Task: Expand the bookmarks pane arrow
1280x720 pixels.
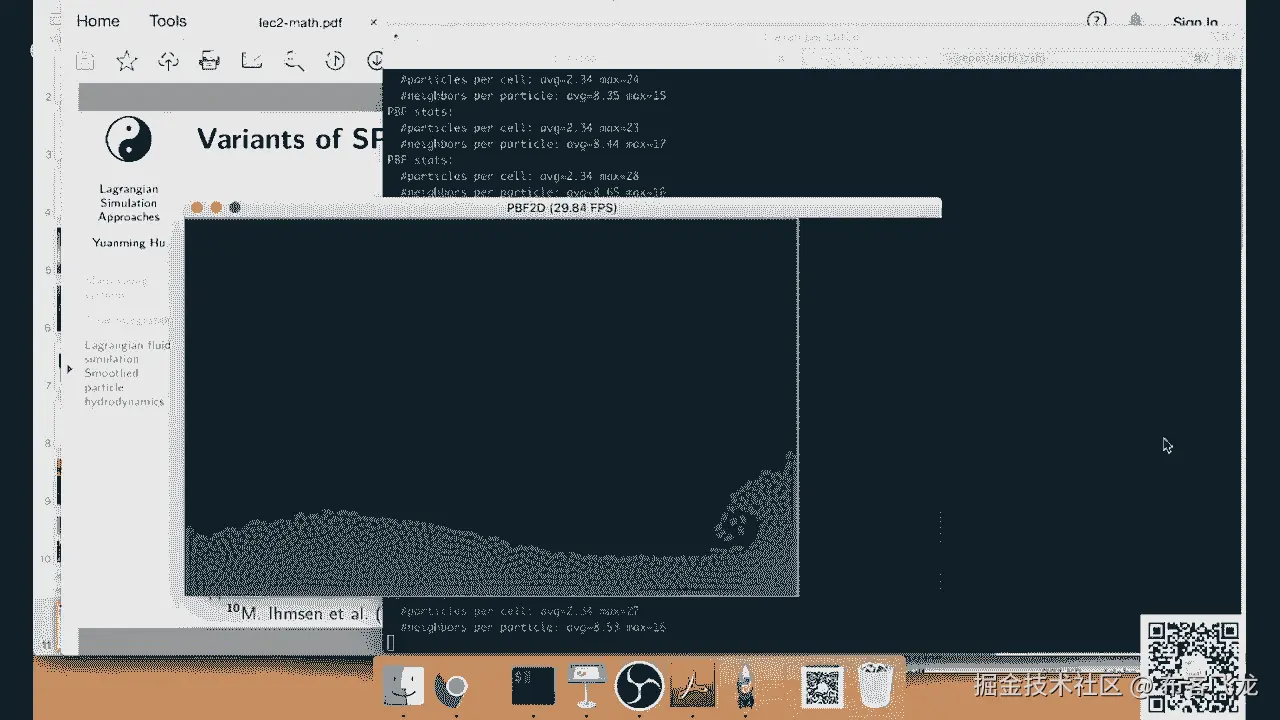Action: [x=69, y=369]
